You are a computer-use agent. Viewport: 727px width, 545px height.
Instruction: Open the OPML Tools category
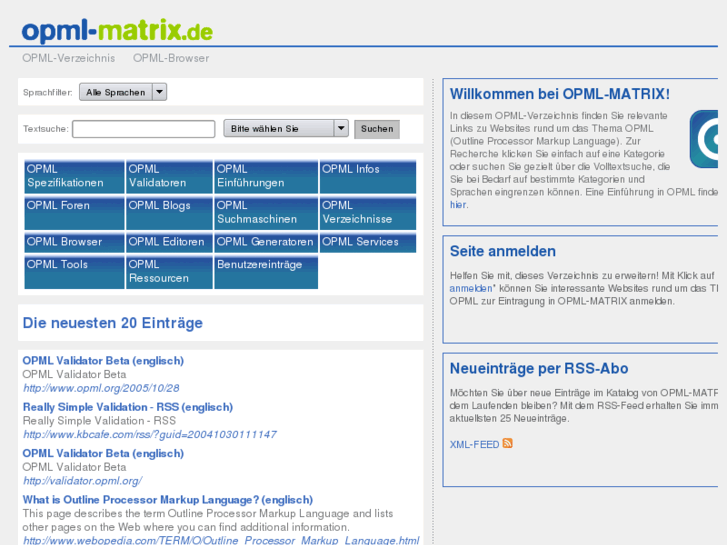(x=74, y=272)
